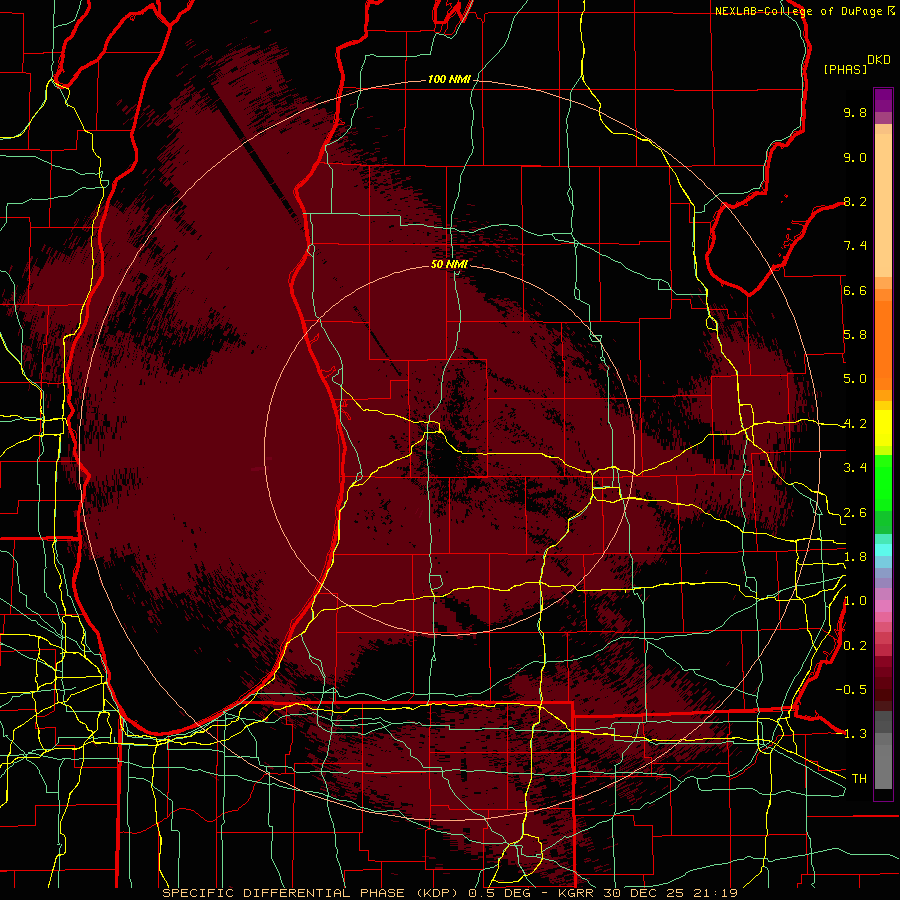Click the 5.0 scale value
The width and height of the screenshot is (900, 900).
click(x=855, y=379)
